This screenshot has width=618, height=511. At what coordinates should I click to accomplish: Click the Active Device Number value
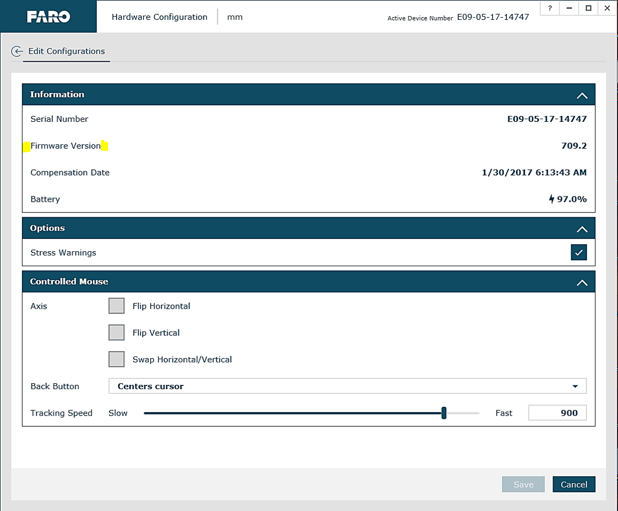[493, 17]
